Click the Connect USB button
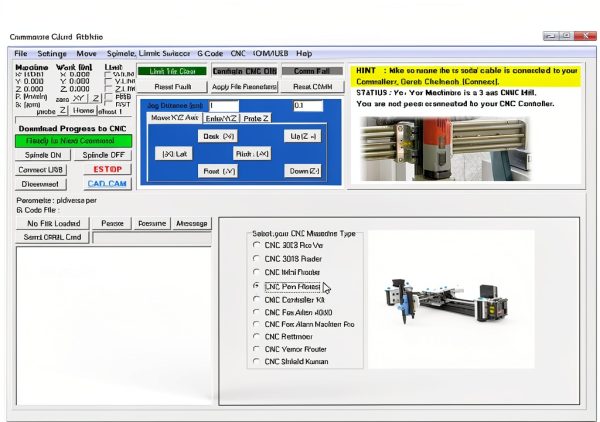 coord(41,169)
